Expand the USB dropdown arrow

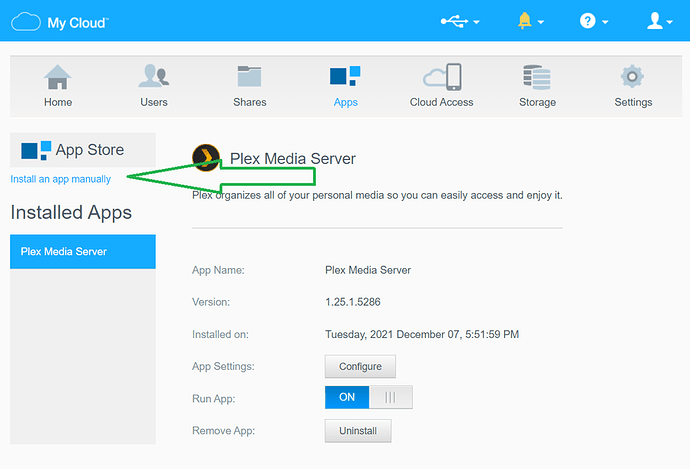(x=476, y=22)
